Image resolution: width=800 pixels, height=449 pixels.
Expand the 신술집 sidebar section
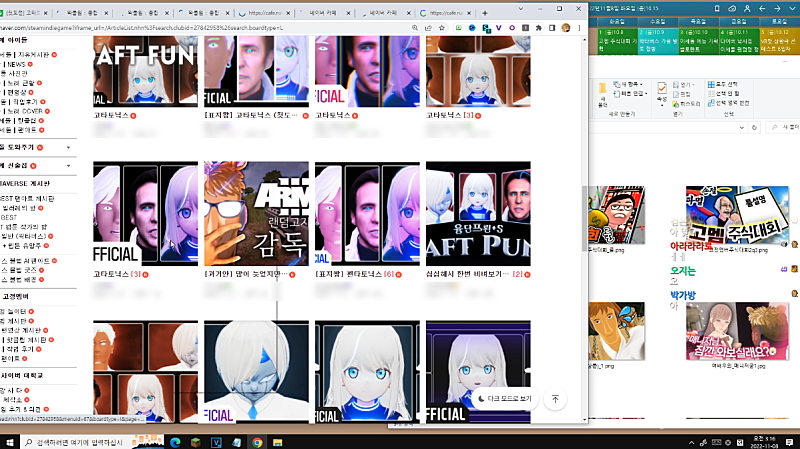click(x=68, y=166)
